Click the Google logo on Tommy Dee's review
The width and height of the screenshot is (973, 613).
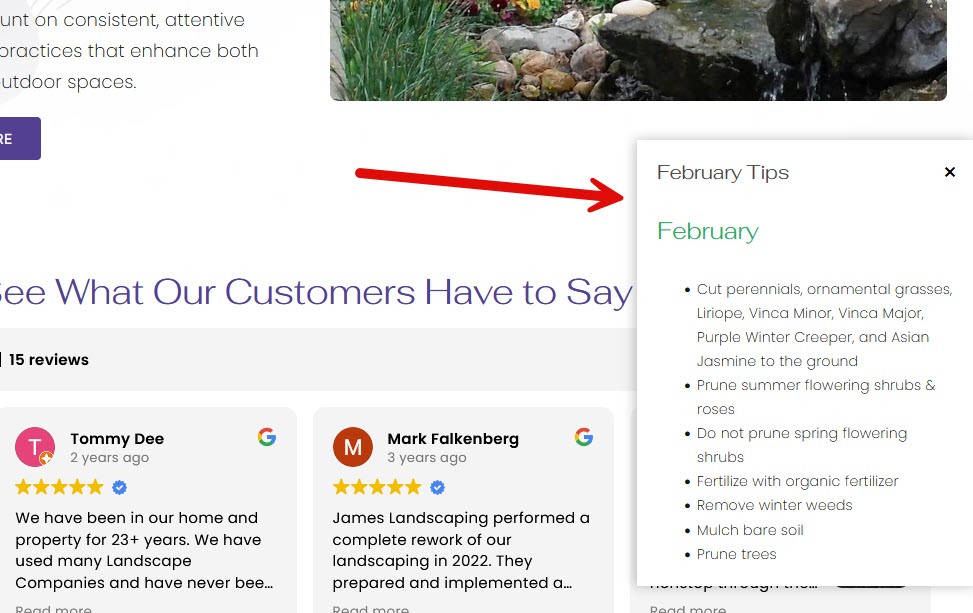[x=266, y=437]
